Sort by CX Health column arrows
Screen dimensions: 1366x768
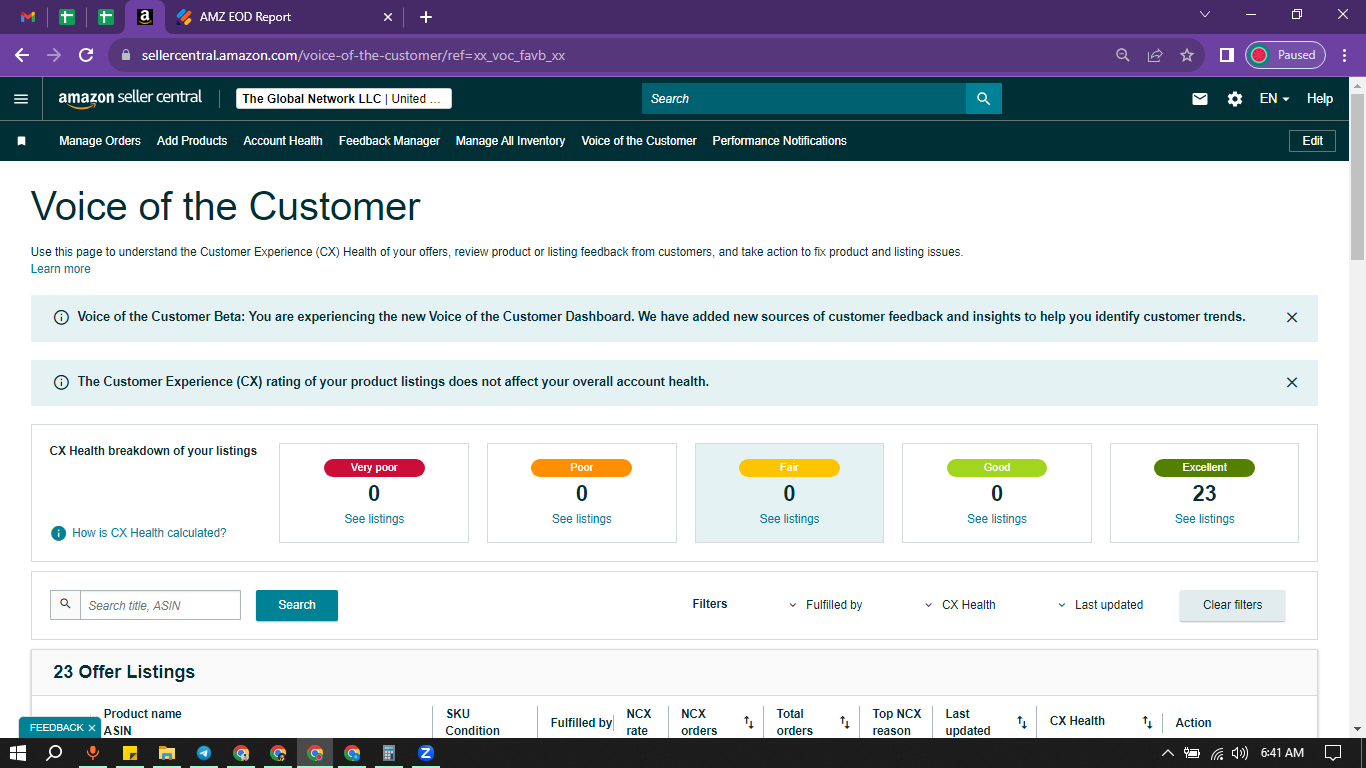pyautogui.click(x=1148, y=722)
